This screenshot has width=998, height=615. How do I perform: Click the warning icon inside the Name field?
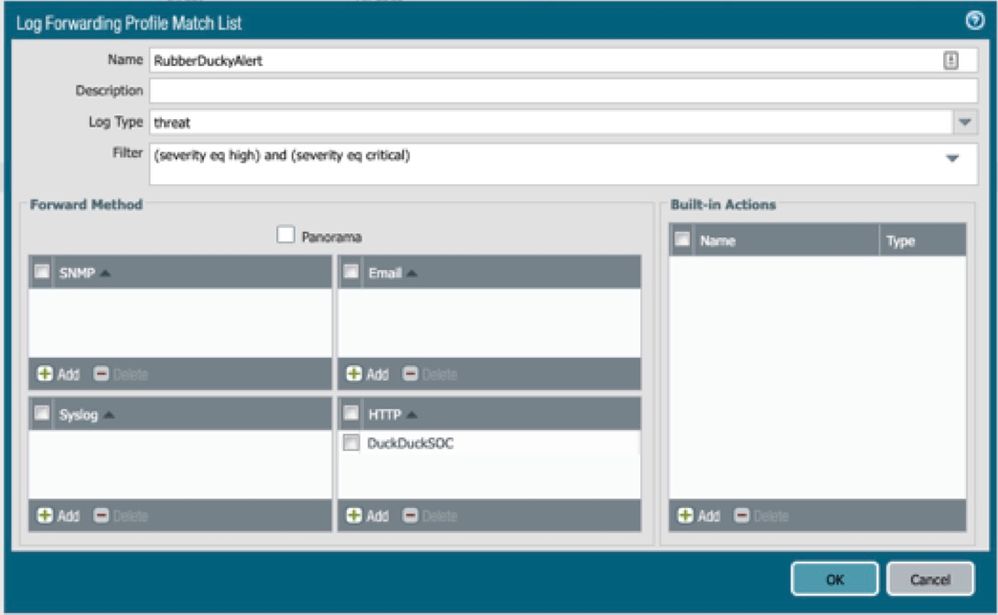950,60
